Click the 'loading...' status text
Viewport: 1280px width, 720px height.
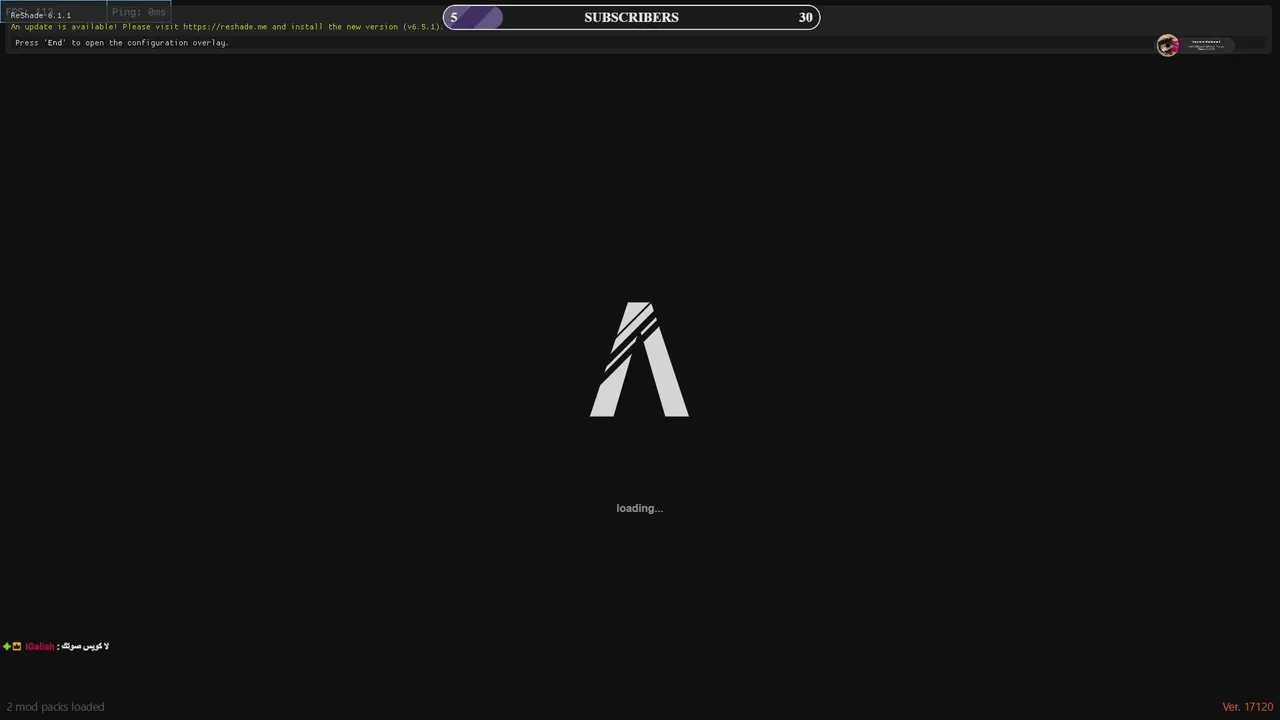639,508
